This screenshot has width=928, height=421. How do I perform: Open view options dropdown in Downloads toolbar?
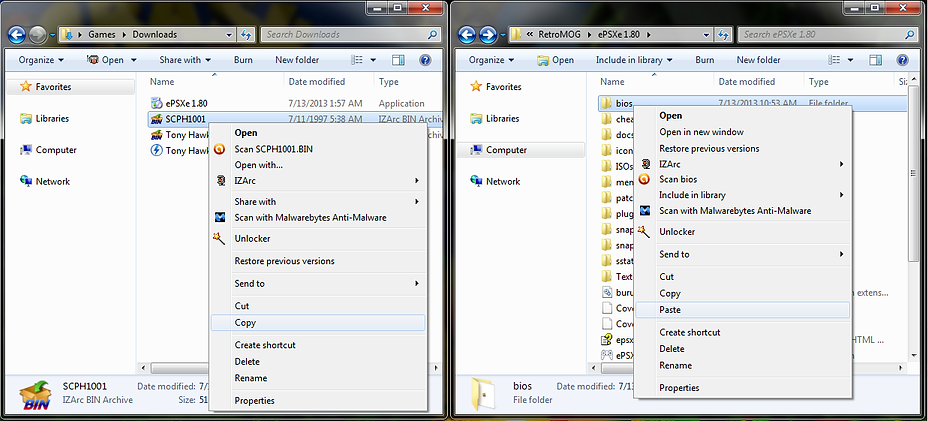tap(373, 60)
